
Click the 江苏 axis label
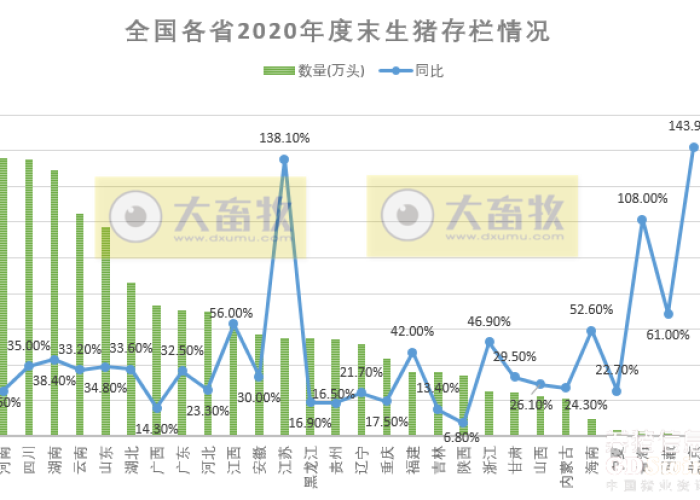coord(285,460)
